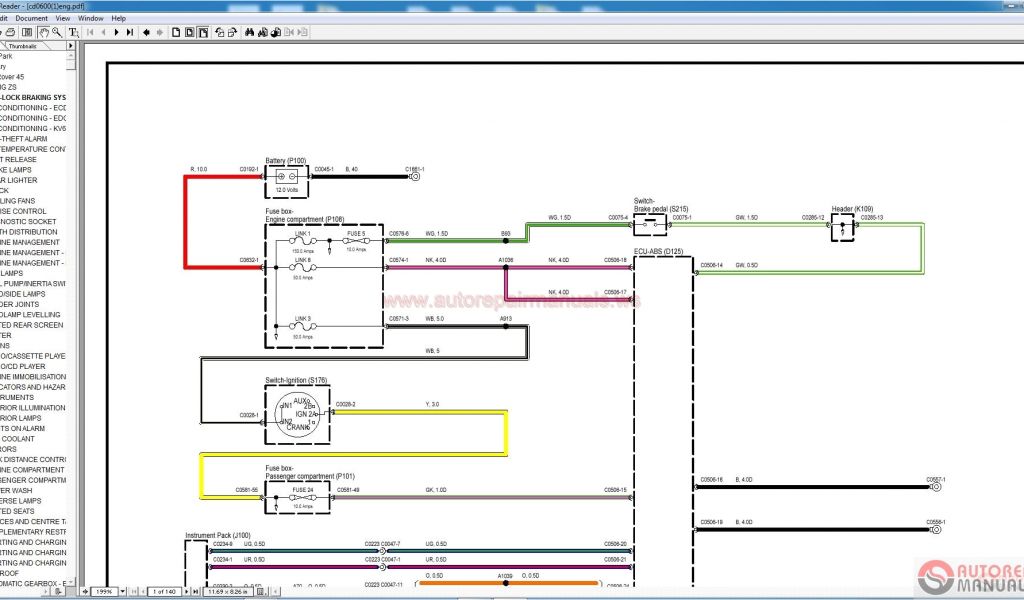Click the page number field showing 1 of 140

pos(164,592)
